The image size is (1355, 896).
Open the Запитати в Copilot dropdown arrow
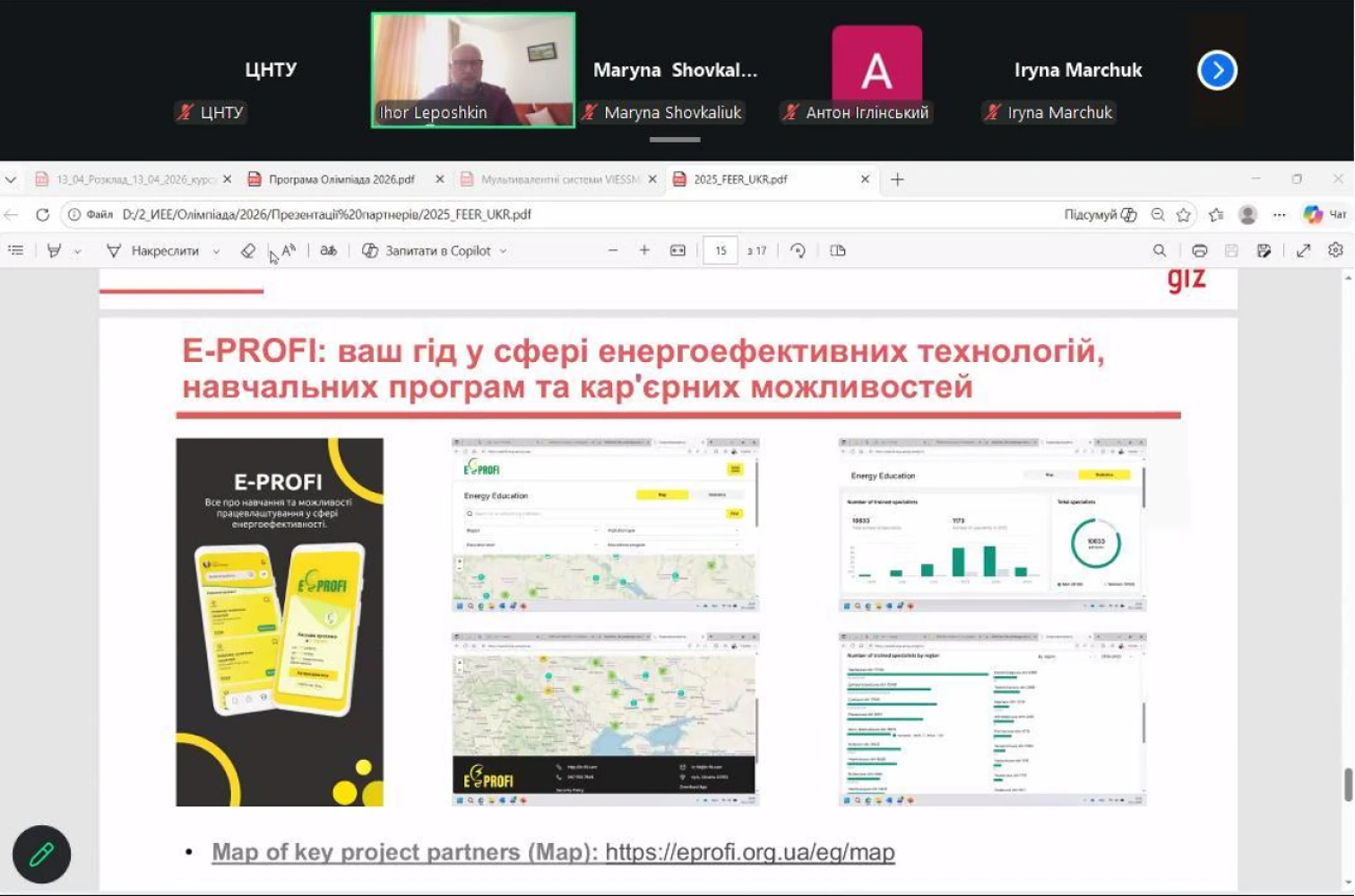tap(504, 252)
